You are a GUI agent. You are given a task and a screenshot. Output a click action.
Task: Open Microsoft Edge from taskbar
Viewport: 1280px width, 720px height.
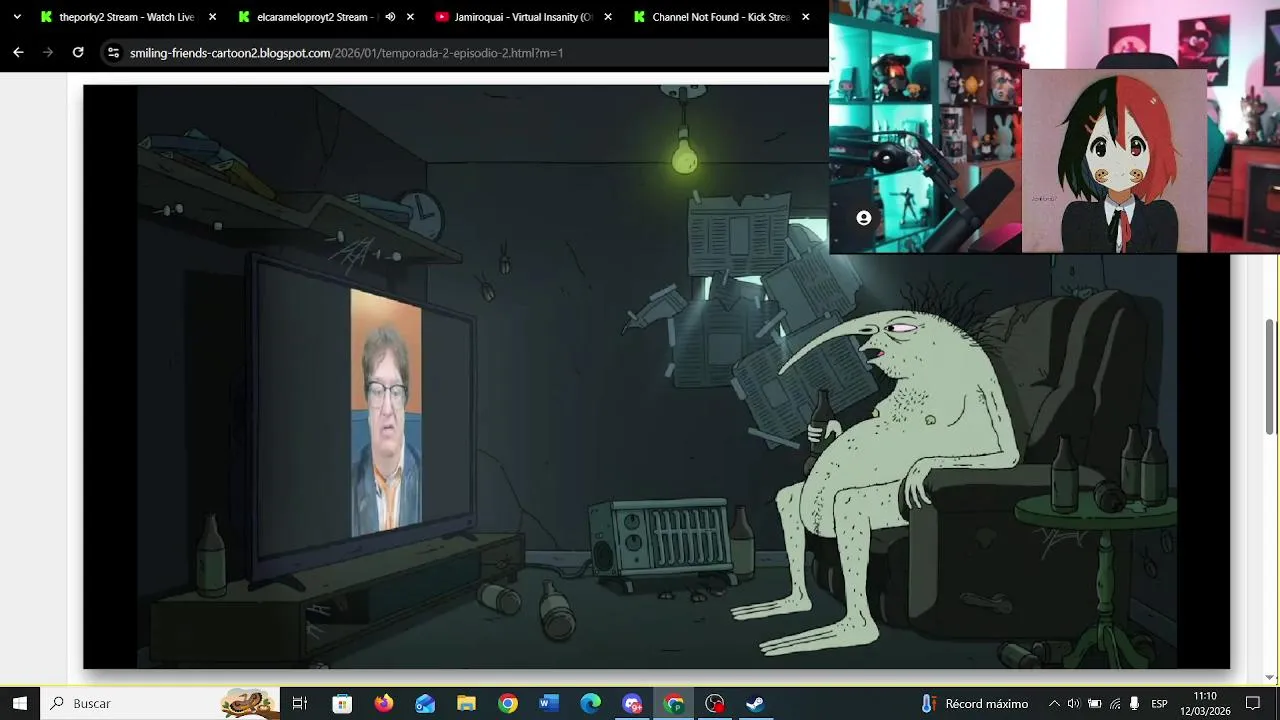tap(590, 703)
